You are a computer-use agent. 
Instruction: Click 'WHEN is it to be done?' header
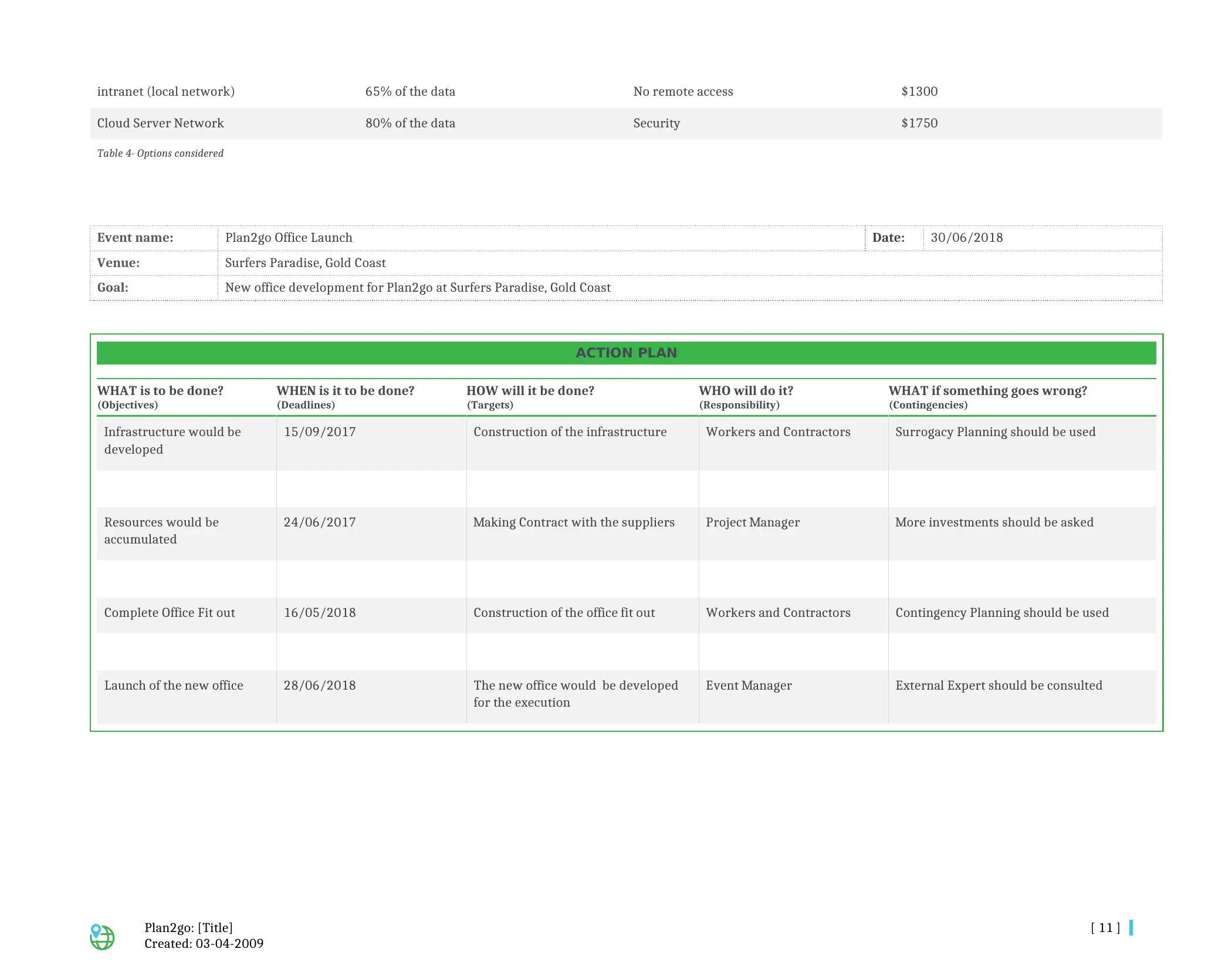pos(345,391)
